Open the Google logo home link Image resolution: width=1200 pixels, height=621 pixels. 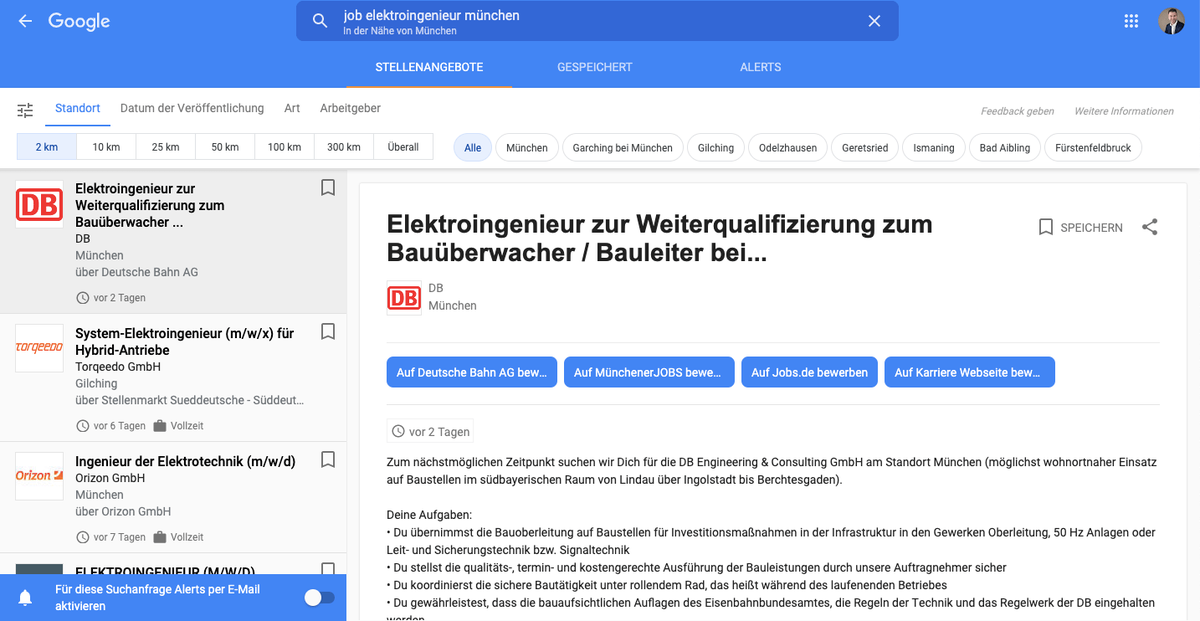point(79,21)
